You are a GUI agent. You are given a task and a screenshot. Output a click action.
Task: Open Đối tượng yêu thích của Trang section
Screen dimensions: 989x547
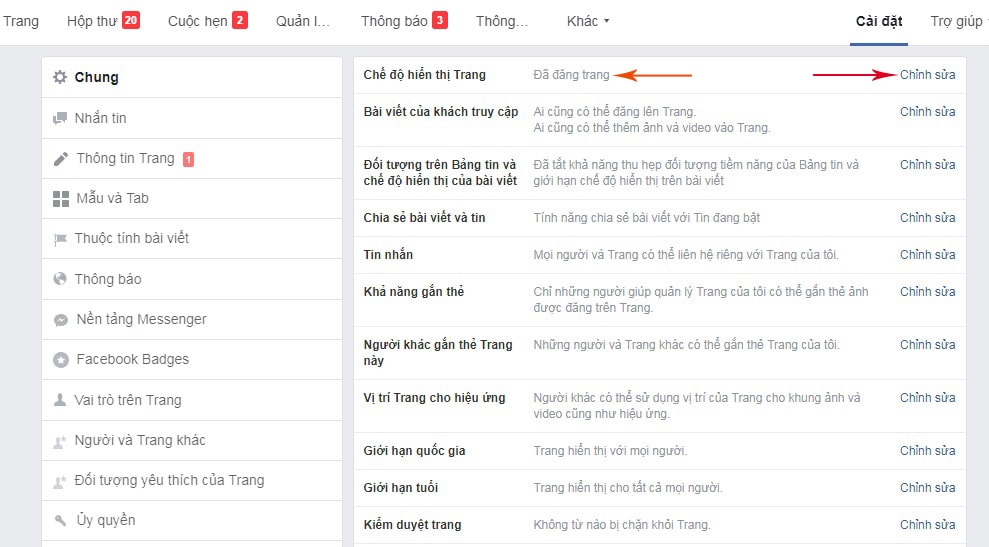tap(192, 481)
